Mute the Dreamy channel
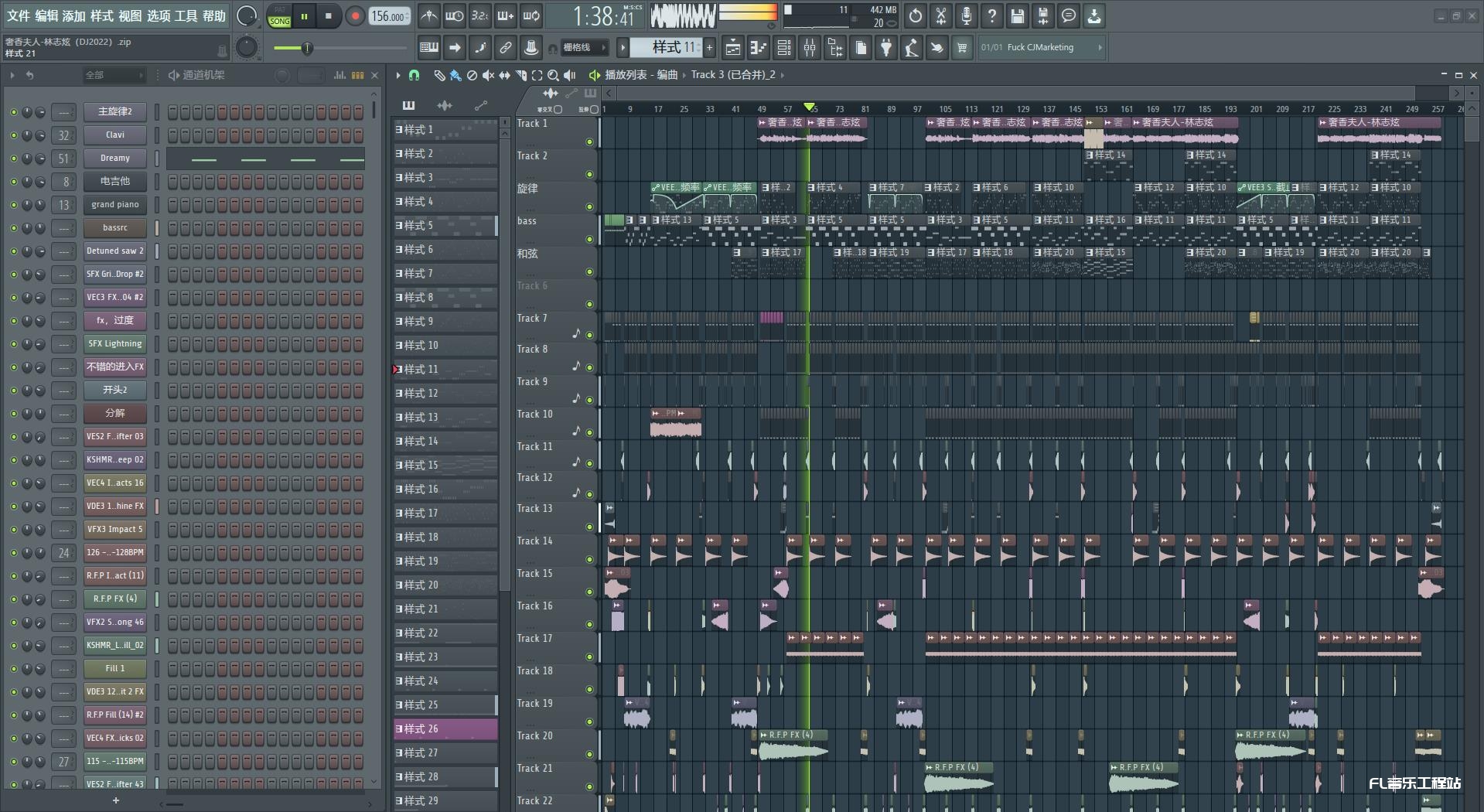The image size is (1484, 812). click(x=13, y=159)
